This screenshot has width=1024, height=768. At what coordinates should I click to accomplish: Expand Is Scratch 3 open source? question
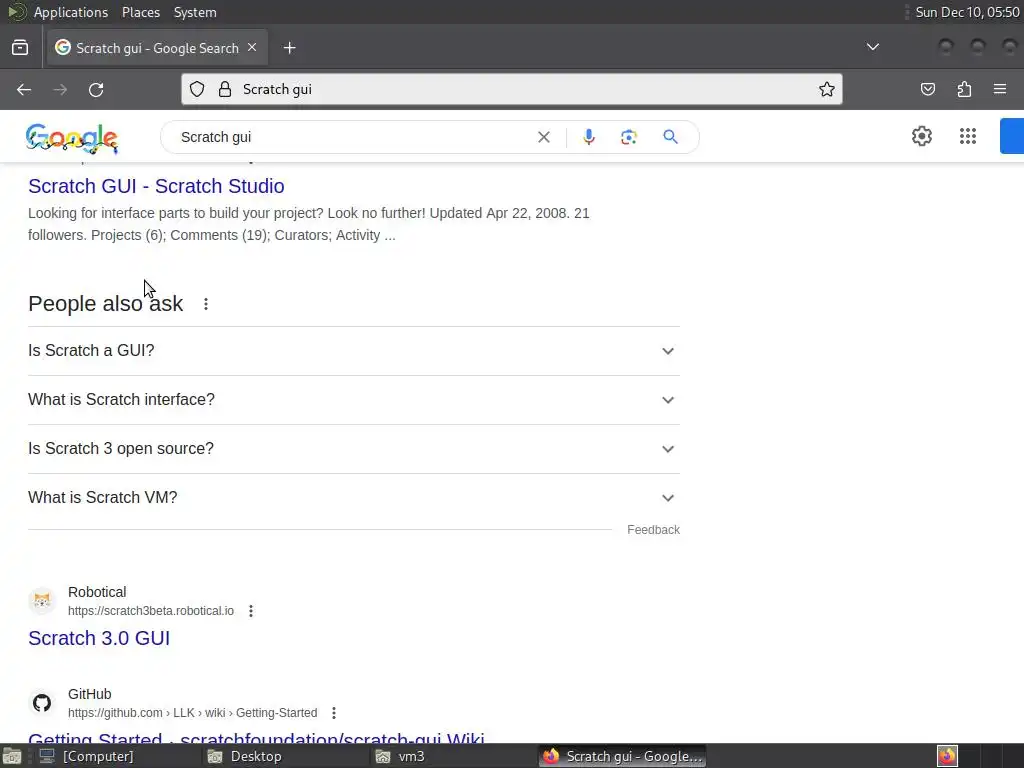coord(353,449)
